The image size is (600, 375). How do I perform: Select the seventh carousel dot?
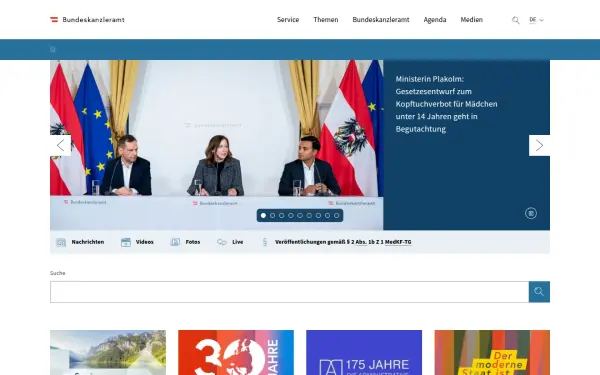pos(318,215)
